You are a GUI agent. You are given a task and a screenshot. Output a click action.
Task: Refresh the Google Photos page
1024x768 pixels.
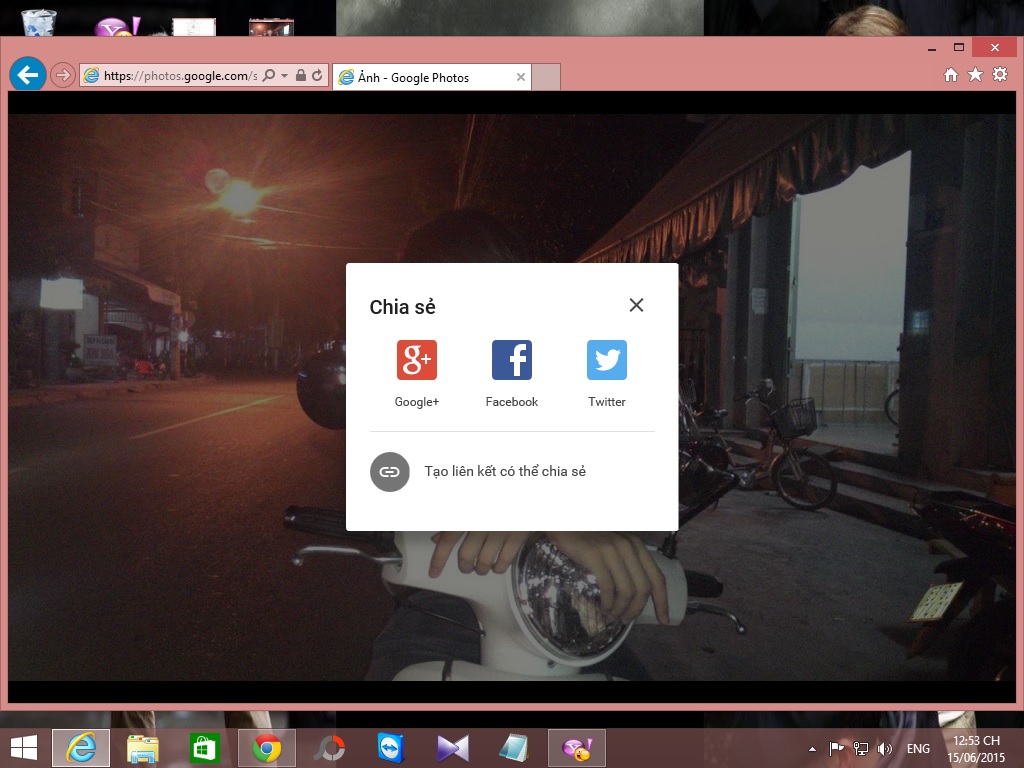(x=318, y=76)
